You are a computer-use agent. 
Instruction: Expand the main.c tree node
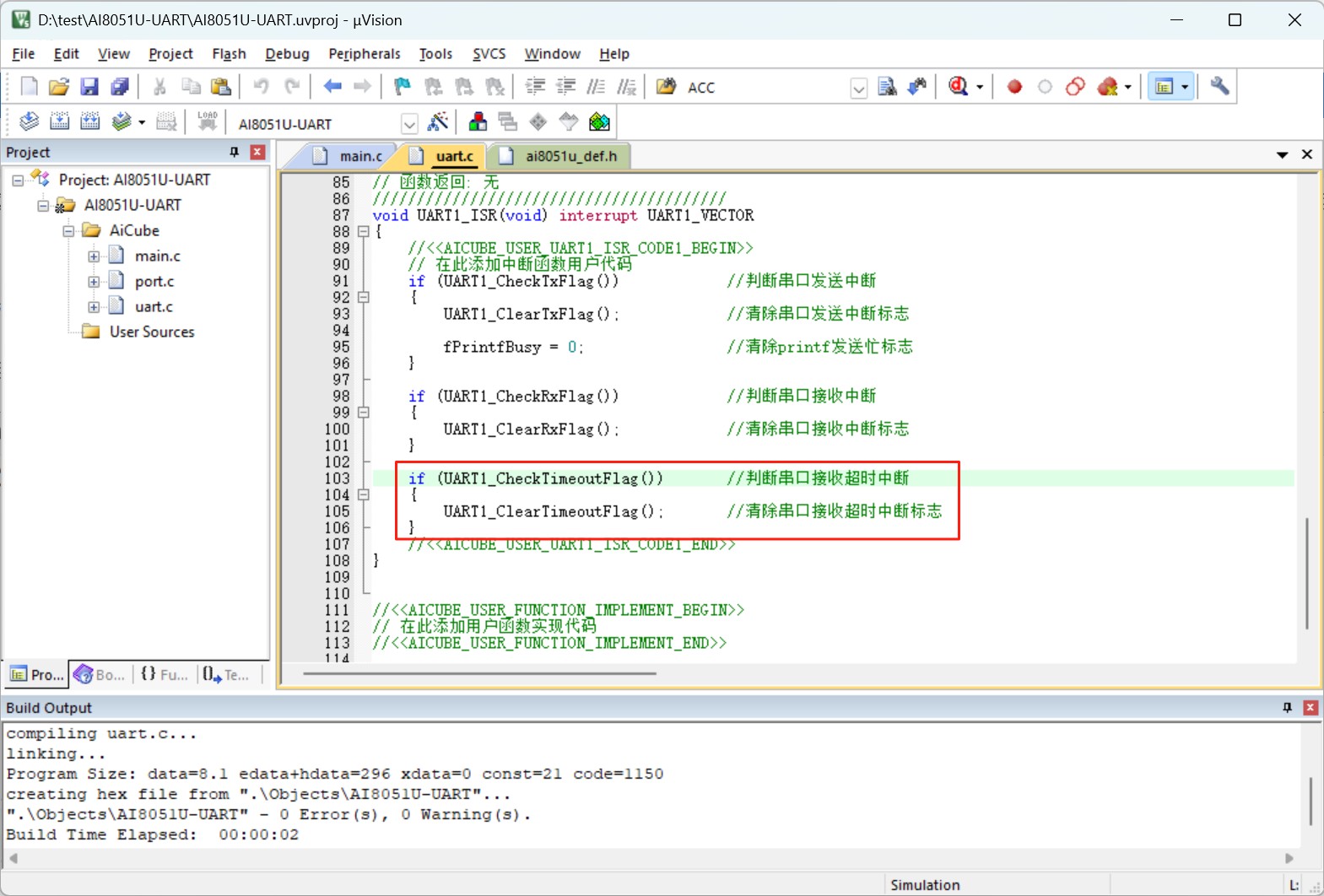point(94,256)
